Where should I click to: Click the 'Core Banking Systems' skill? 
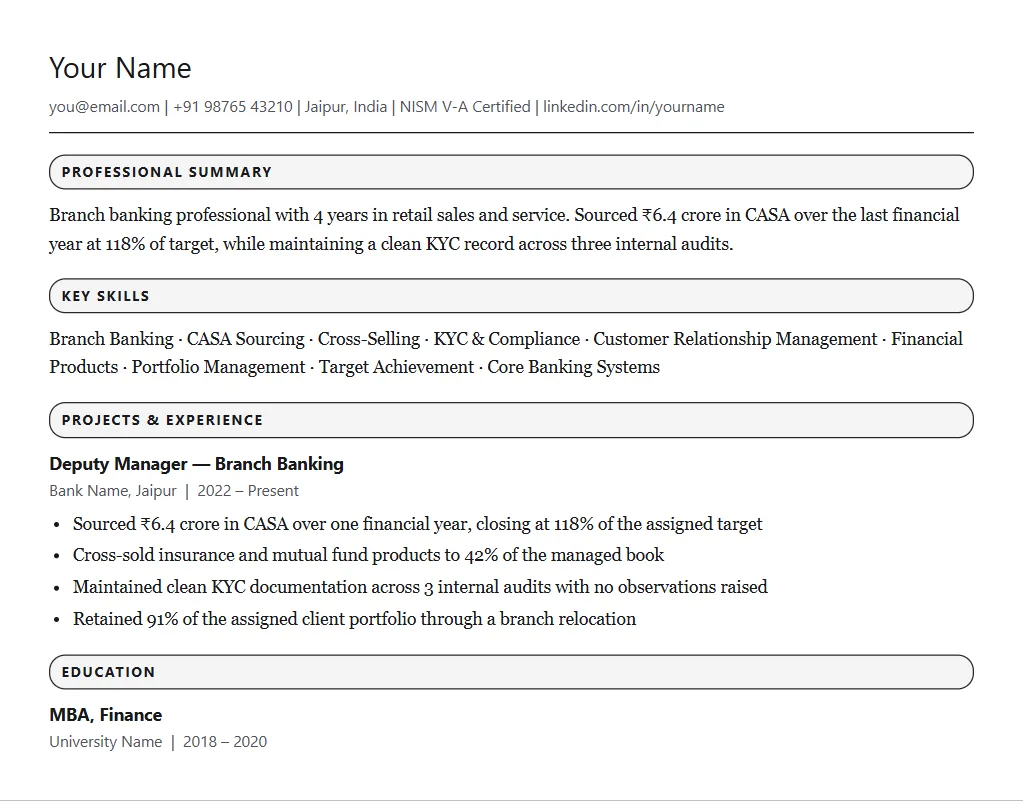tap(573, 367)
